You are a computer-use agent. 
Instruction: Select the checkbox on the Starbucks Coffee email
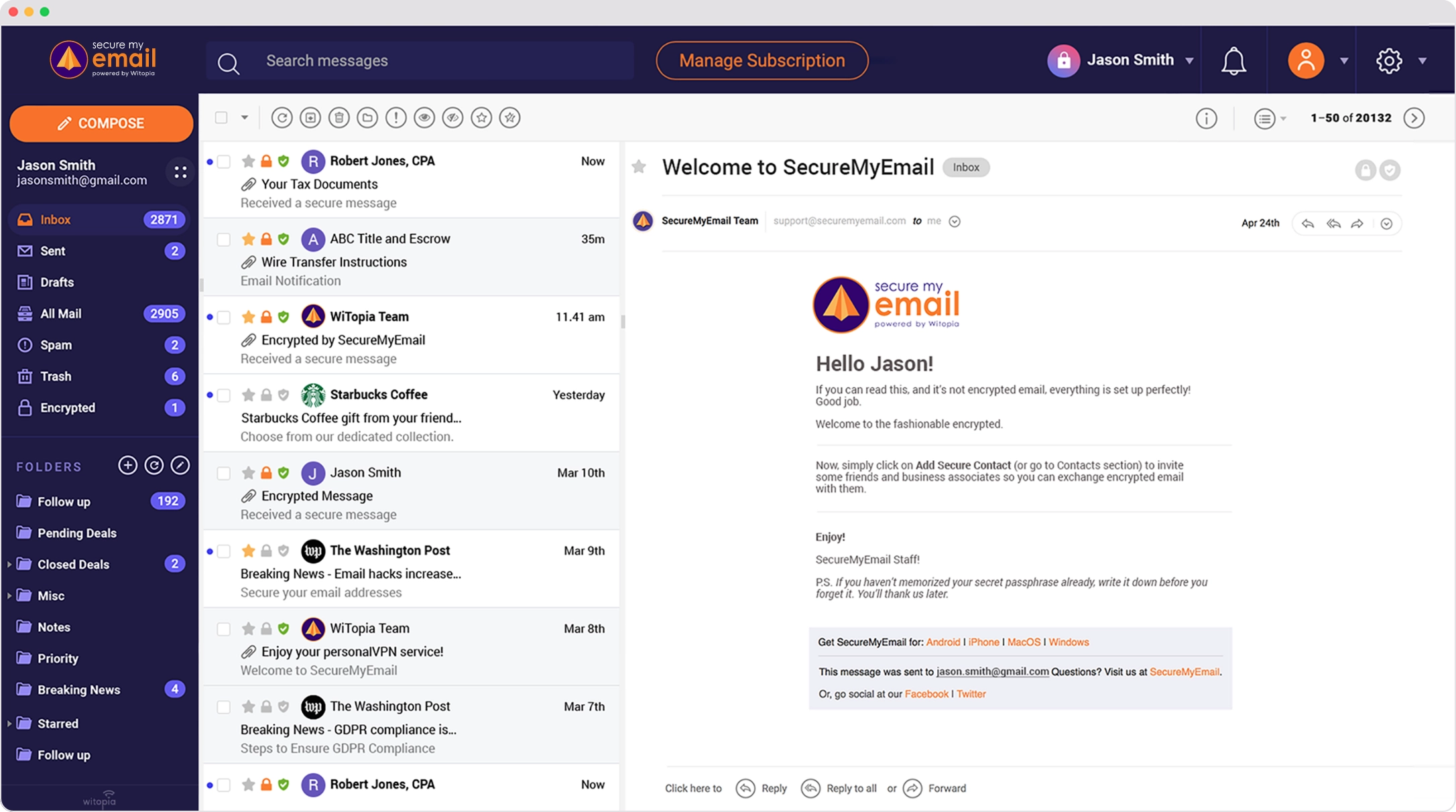[x=223, y=395]
